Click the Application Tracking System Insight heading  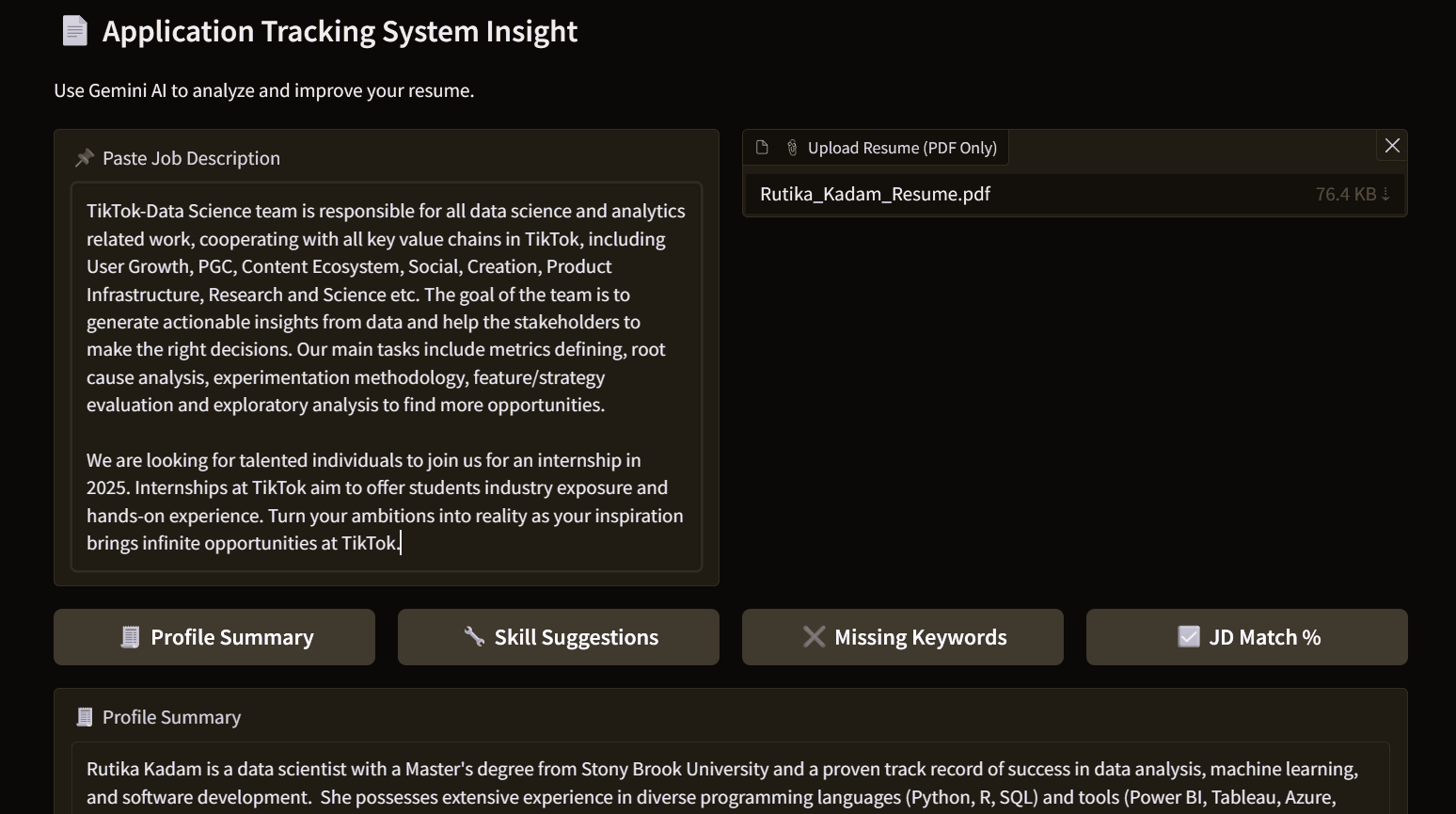point(340,31)
